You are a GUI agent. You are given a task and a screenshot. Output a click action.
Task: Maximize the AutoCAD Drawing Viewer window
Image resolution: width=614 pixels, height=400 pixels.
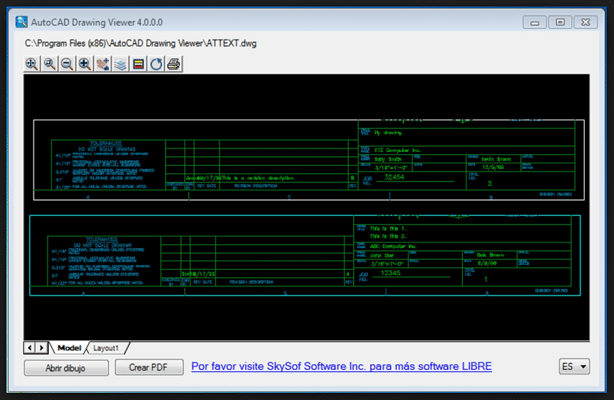pos(560,22)
